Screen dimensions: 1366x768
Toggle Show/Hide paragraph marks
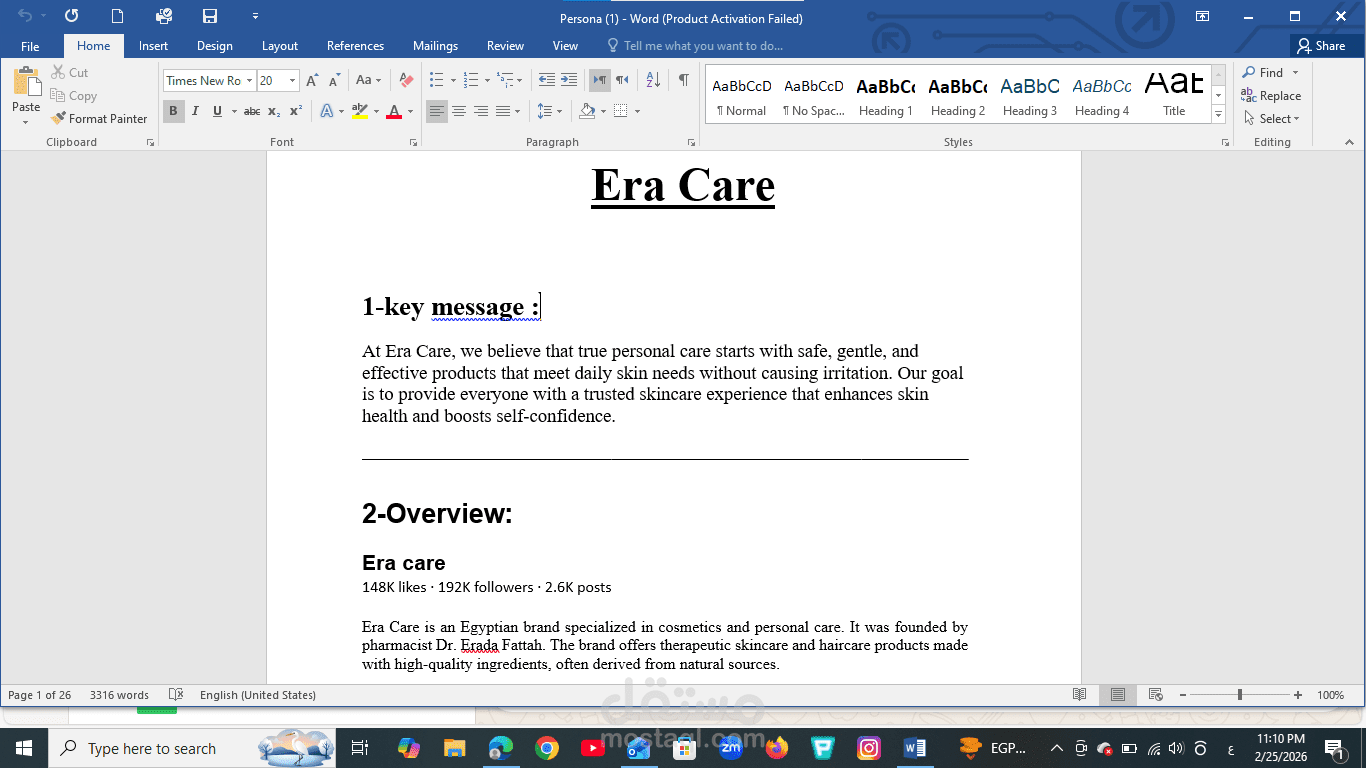[x=683, y=80]
